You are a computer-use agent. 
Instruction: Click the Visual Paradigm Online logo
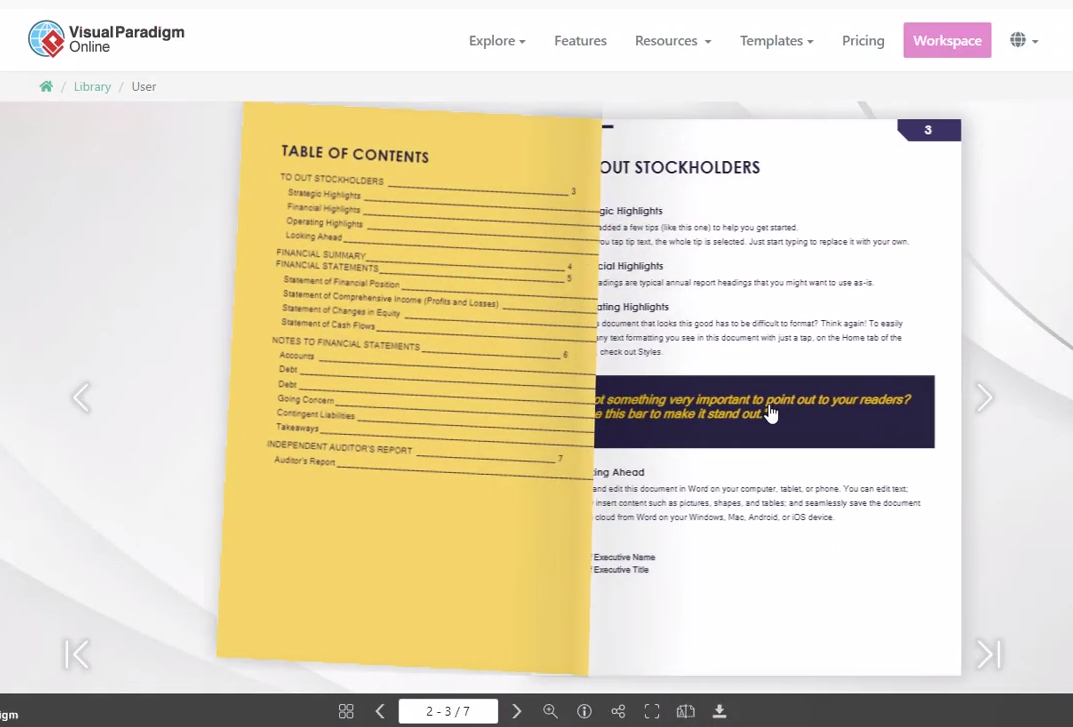[x=104, y=38]
